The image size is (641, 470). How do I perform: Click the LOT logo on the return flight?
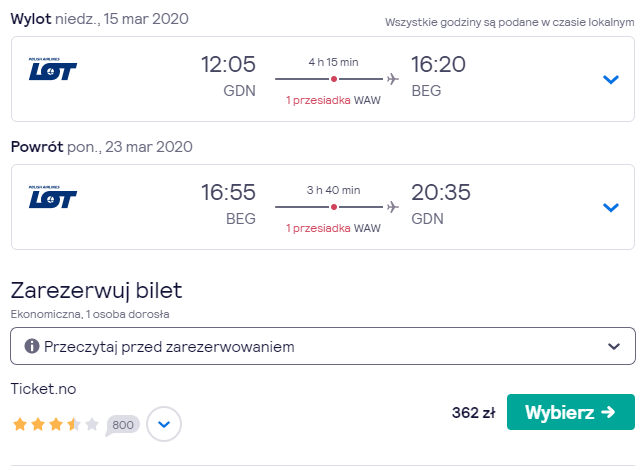point(52,197)
